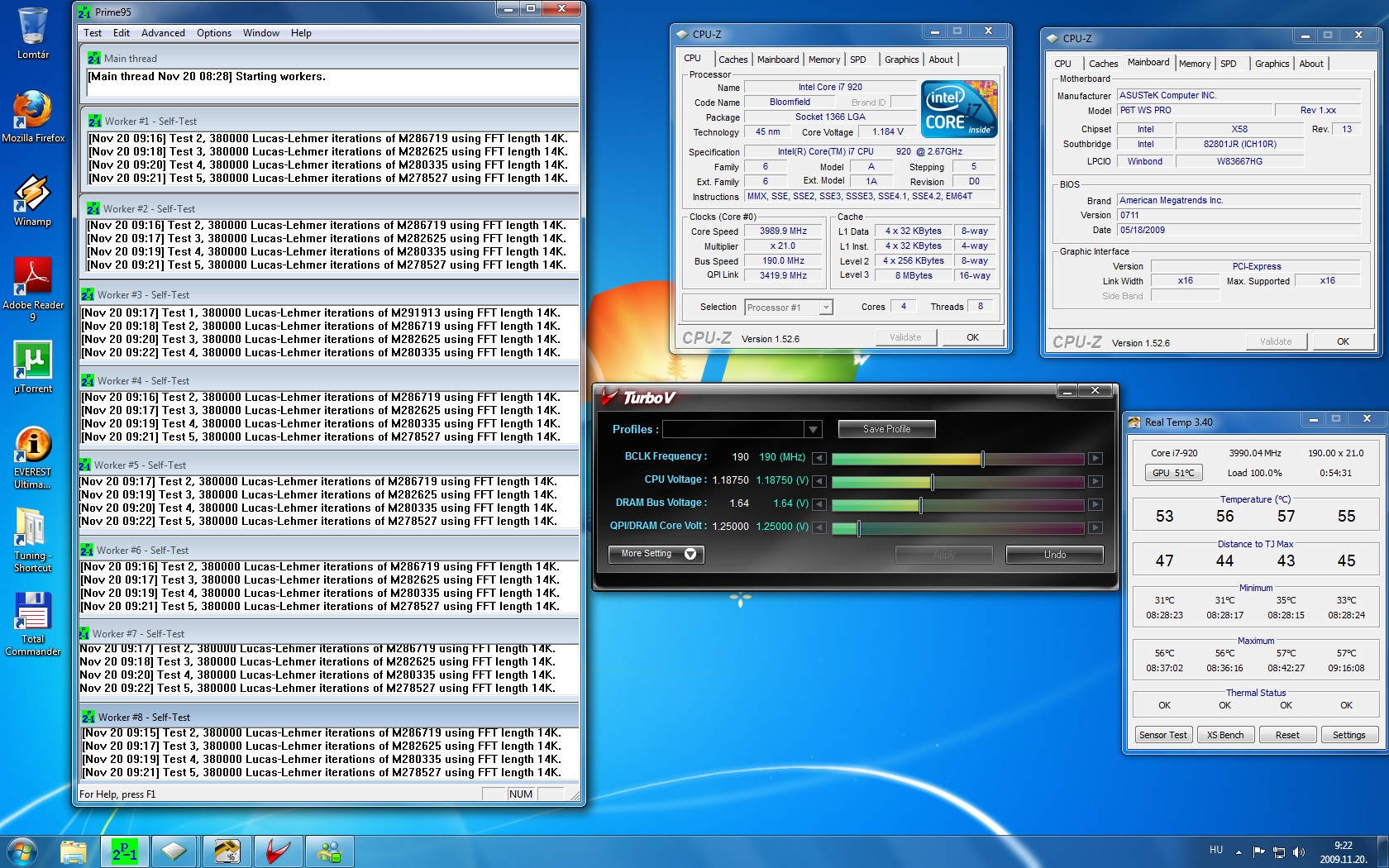The height and width of the screenshot is (868, 1389).
Task: Click the Intel Core i7 logo in CPU-Z
Action: point(959,109)
